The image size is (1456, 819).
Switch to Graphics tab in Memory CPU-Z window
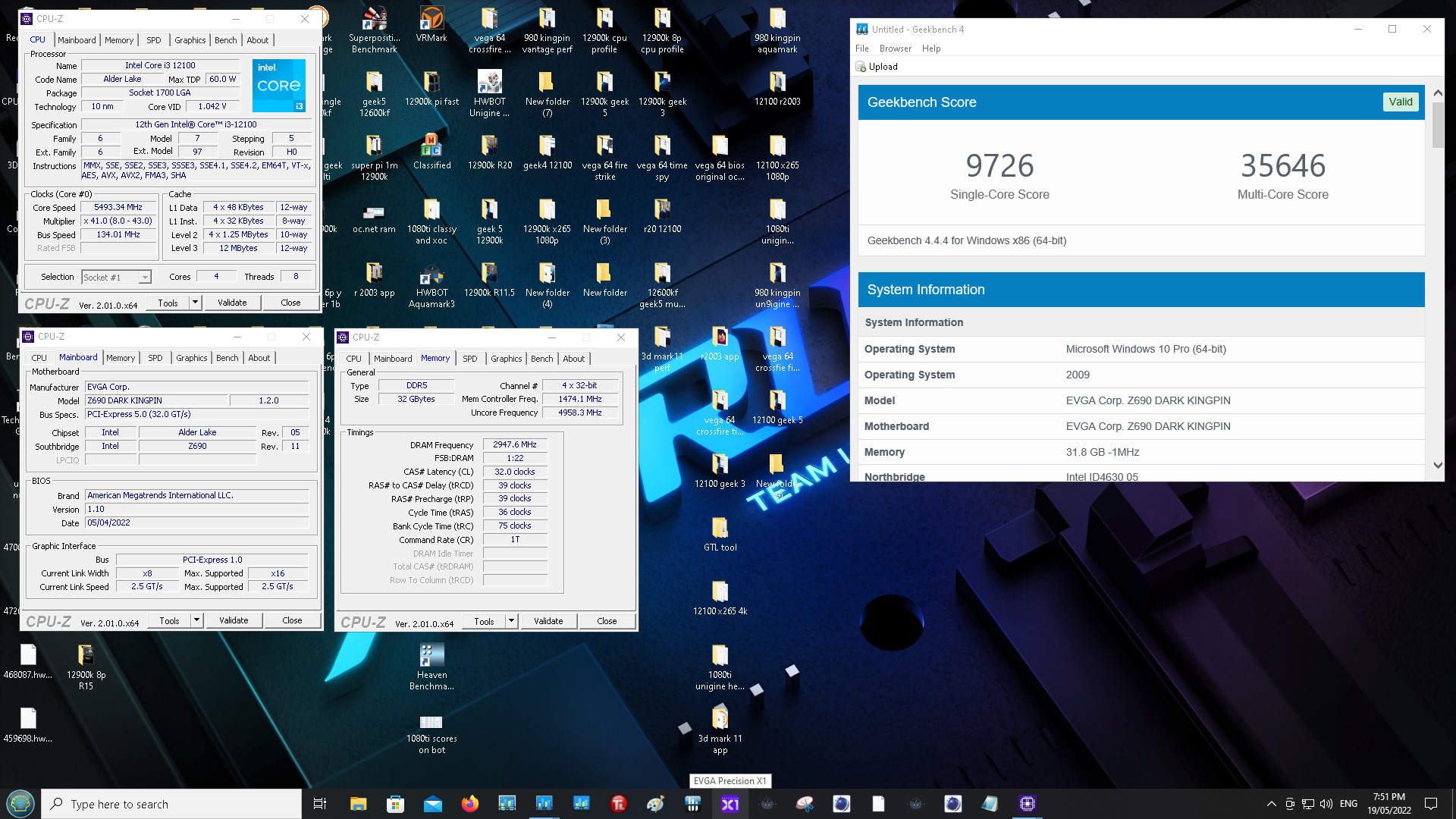pos(507,359)
